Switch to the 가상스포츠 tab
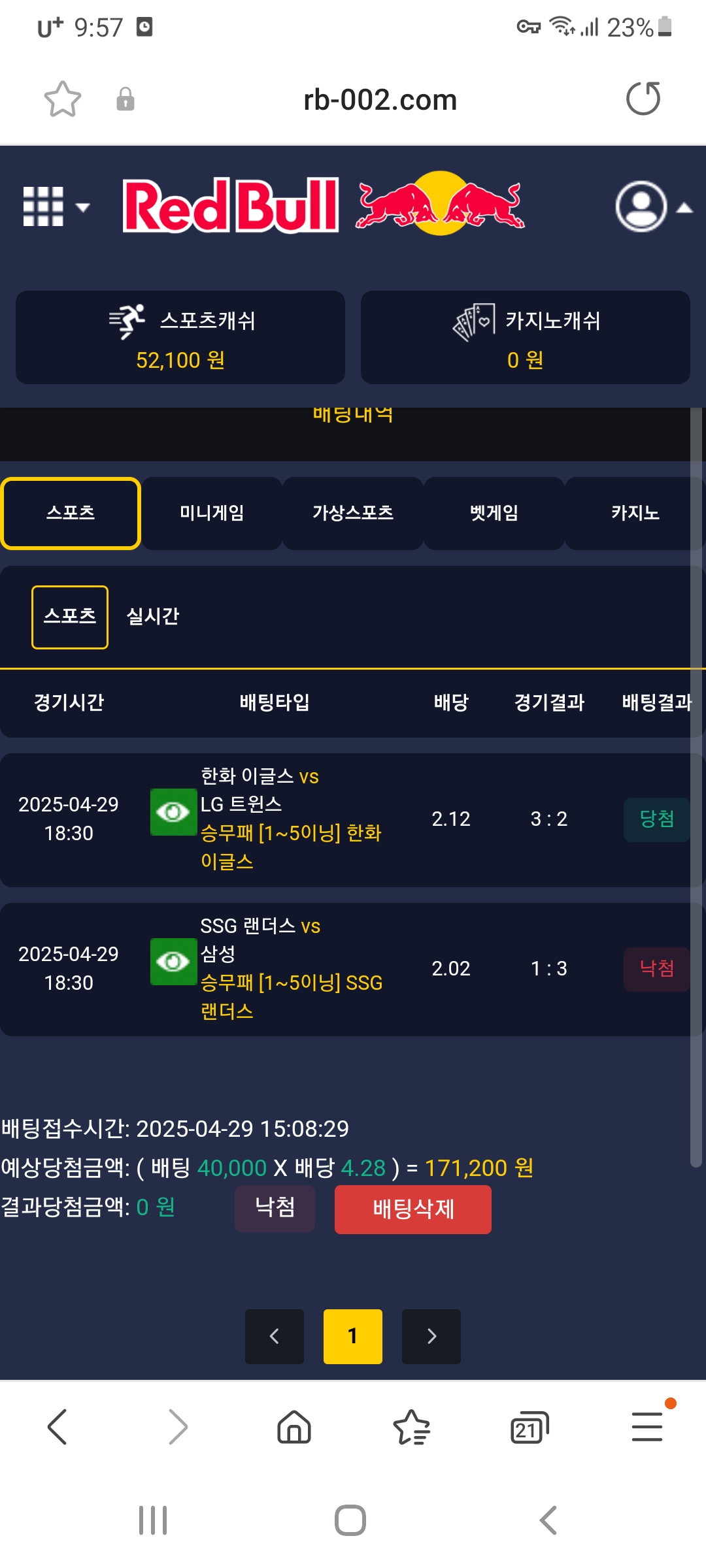 pyautogui.click(x=353, y=513)
